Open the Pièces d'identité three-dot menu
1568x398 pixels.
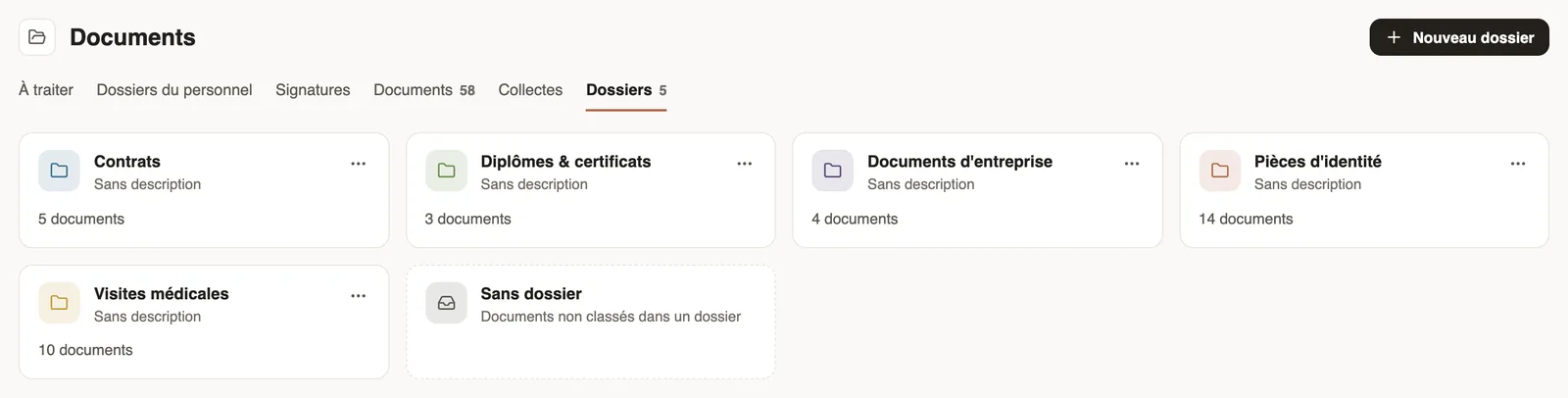coord(1518,164)
